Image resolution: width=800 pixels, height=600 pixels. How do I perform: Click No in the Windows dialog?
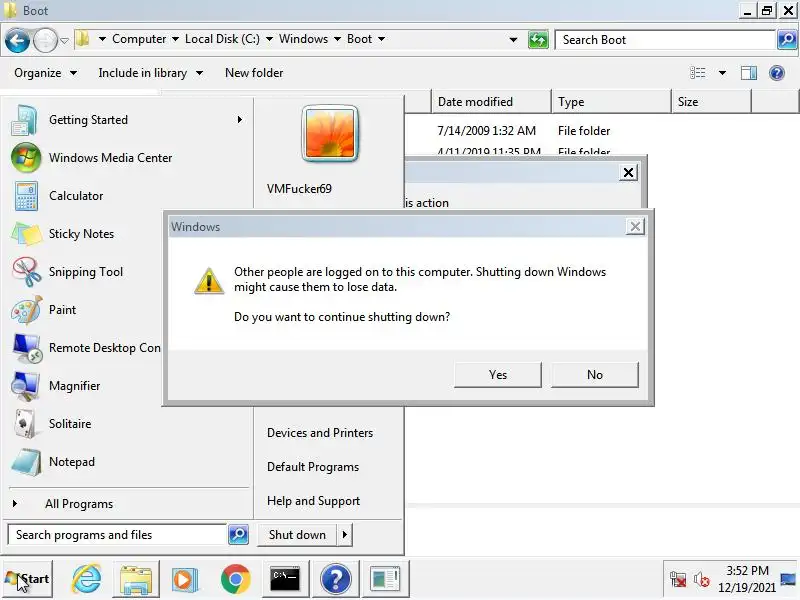pos(594,374)
